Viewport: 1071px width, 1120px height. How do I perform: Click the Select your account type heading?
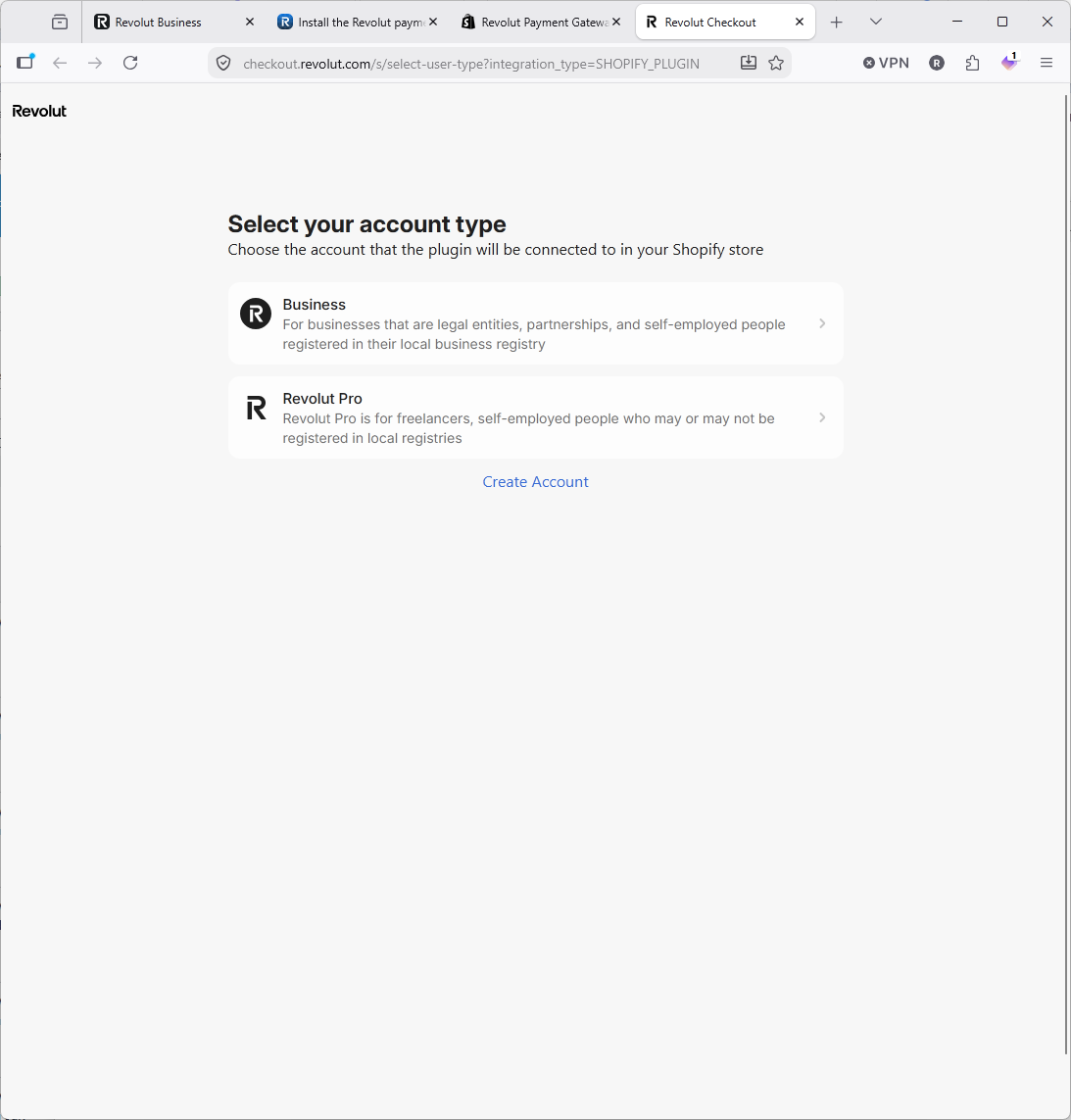tap(366, 224)
